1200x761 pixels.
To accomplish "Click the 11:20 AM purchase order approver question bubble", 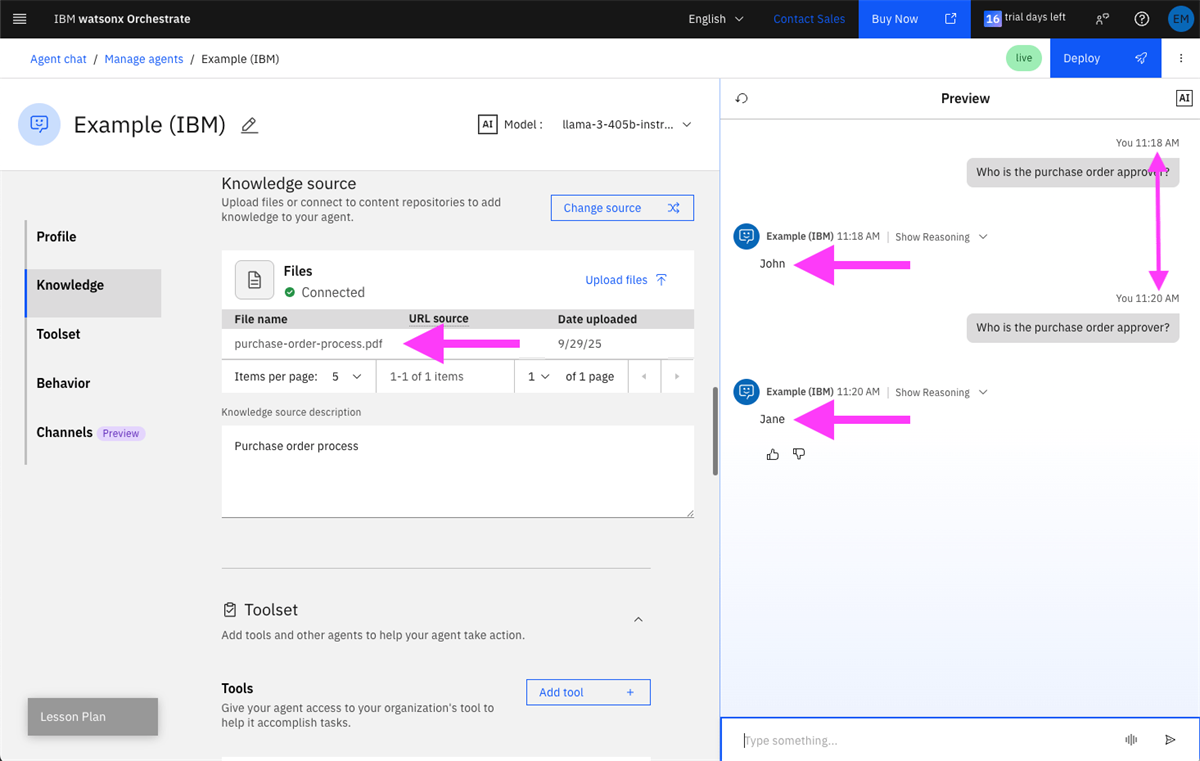I will coord(1073,327).
